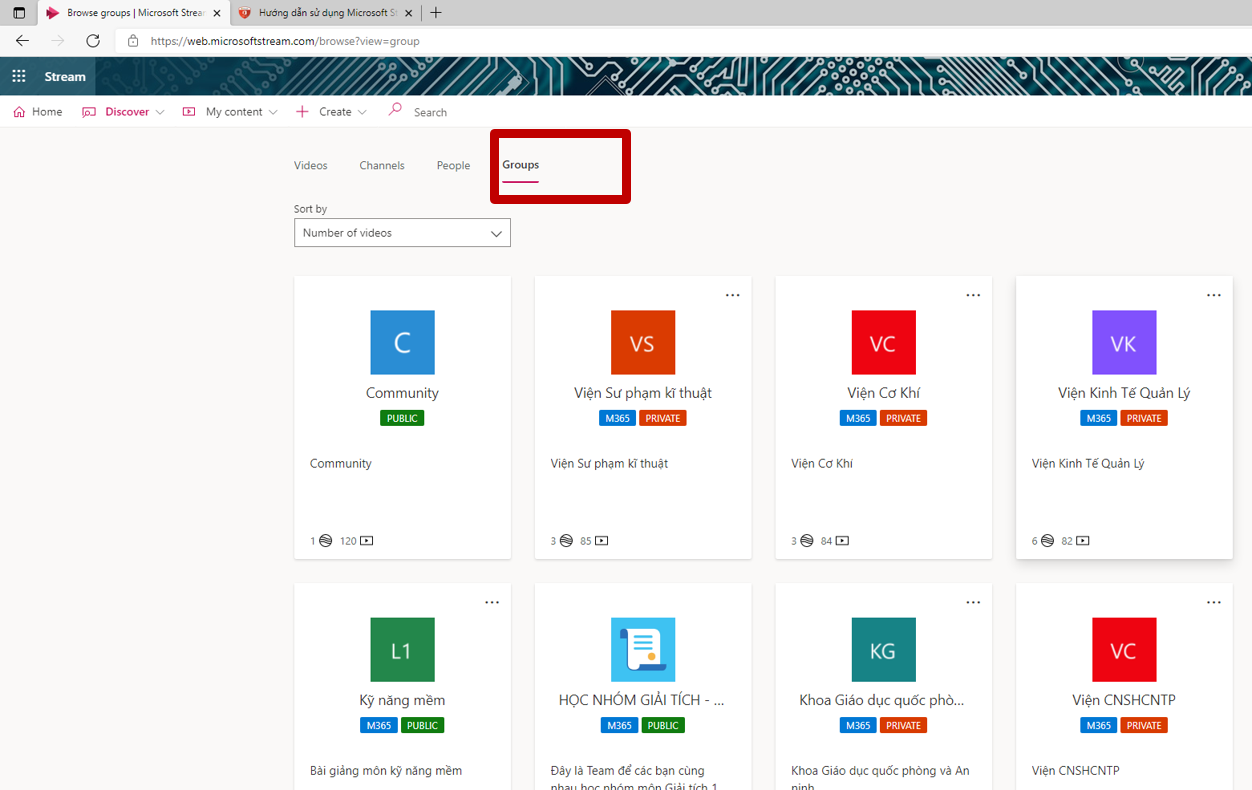
Task: Open the Viện Sư phạm kĩ thuật VS tile icon
Action: 642,343
